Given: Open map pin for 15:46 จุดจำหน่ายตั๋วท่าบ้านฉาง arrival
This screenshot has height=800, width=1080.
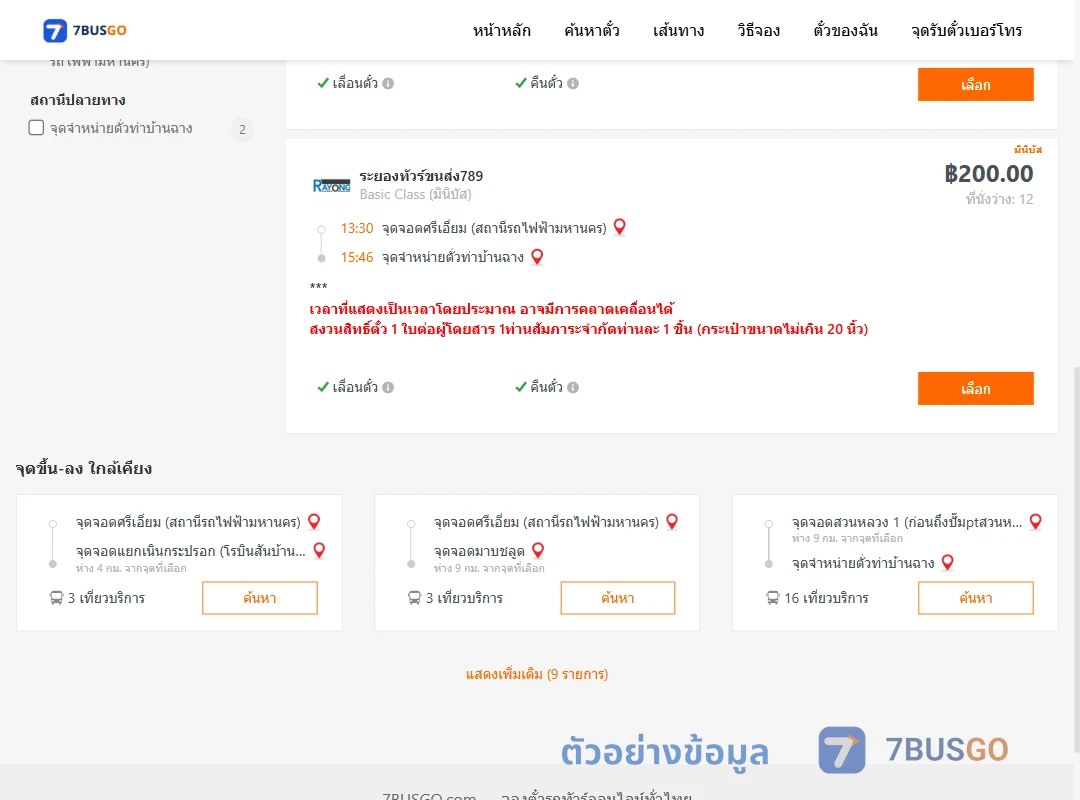Looking at the screenshot, I should click(x=537, y=256).
